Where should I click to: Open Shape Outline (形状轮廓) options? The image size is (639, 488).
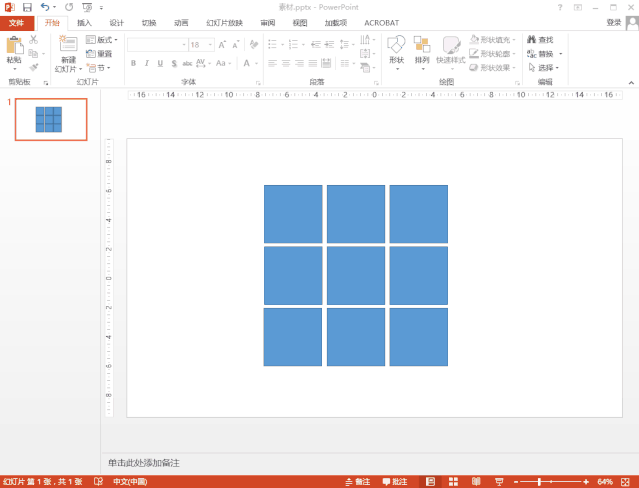[492, 53]
